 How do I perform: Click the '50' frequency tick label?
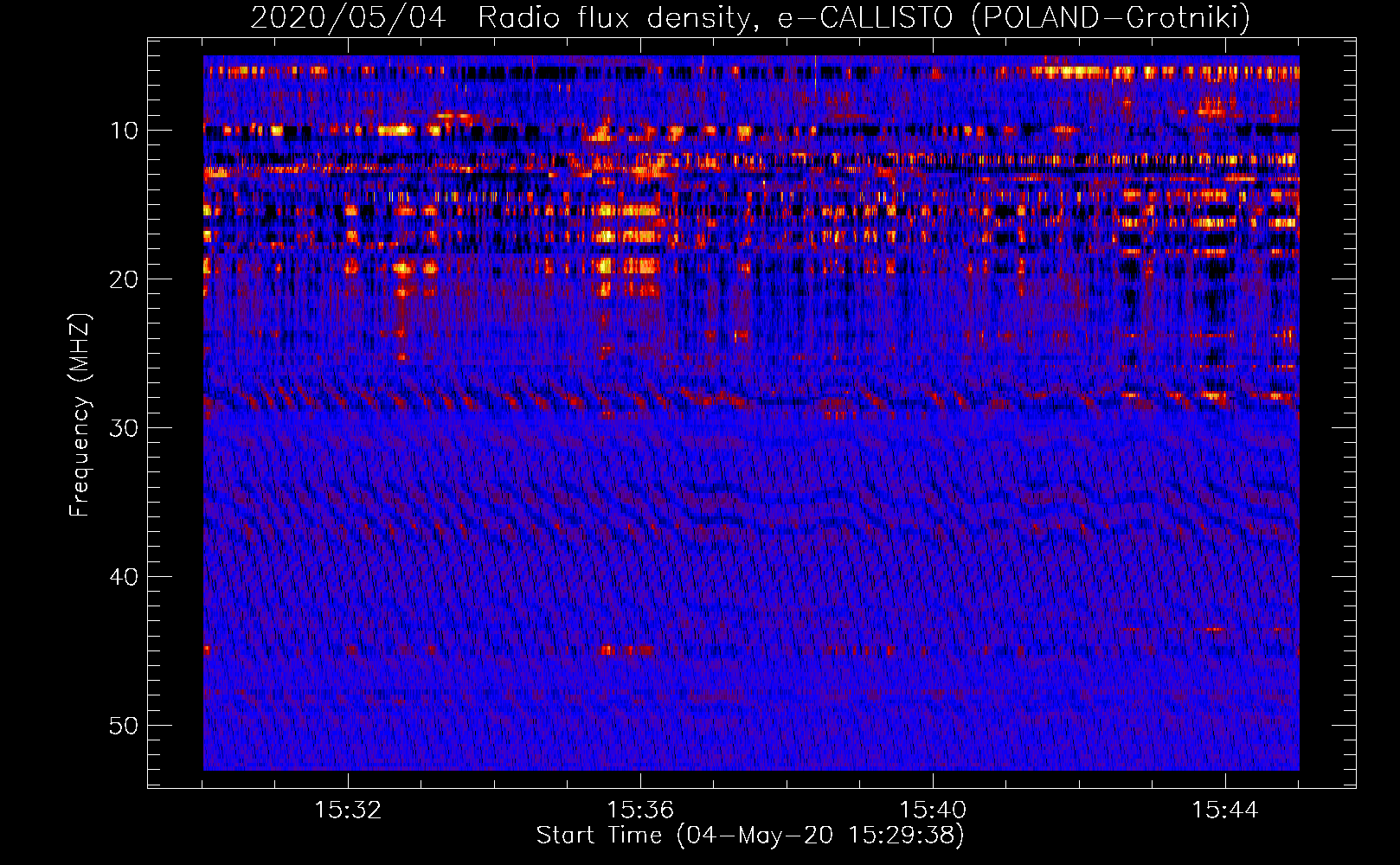point(125,726)
